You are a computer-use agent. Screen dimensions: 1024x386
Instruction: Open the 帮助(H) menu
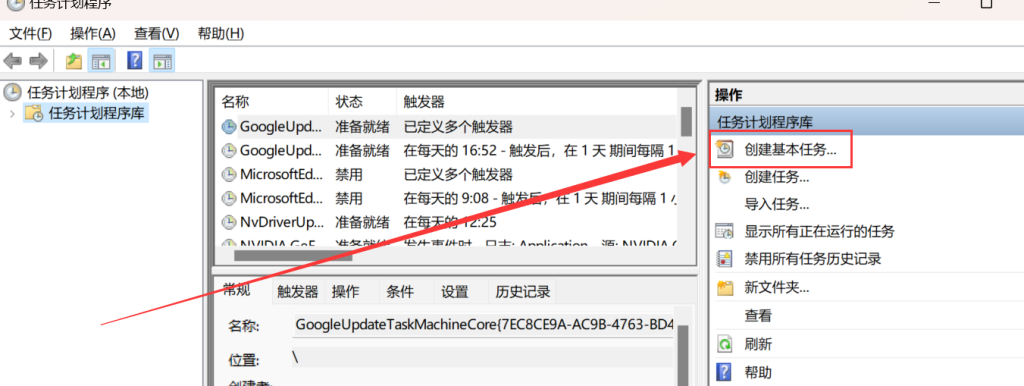[x=221, y=33]
